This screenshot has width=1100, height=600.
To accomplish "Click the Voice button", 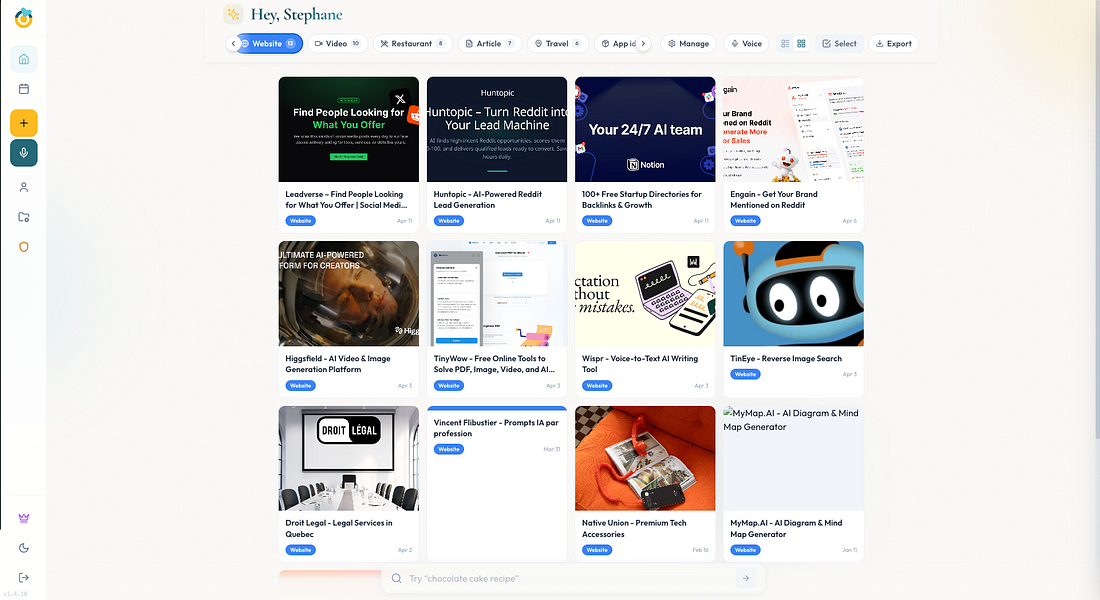I will click(x=746, y=44).
